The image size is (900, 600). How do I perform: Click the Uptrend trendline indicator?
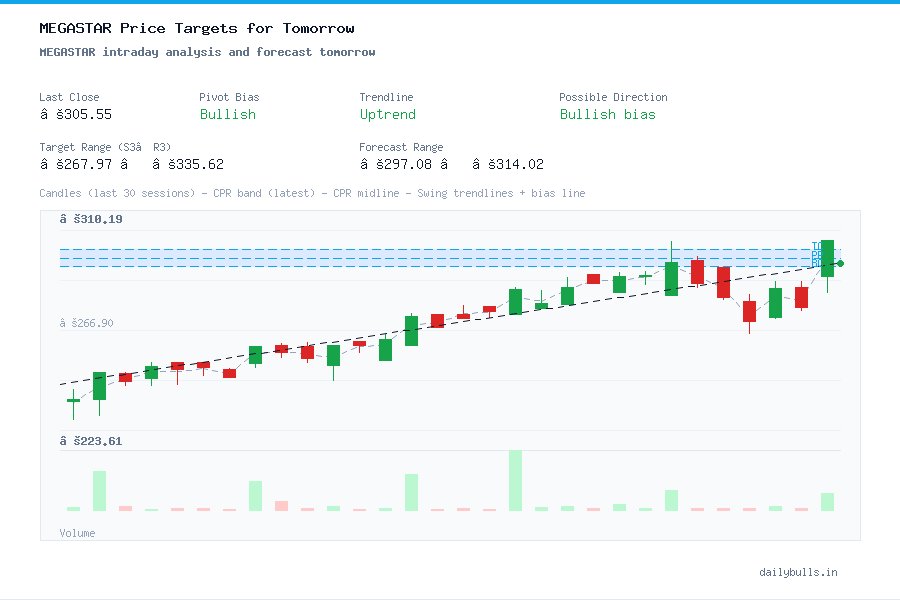point(387,115)
